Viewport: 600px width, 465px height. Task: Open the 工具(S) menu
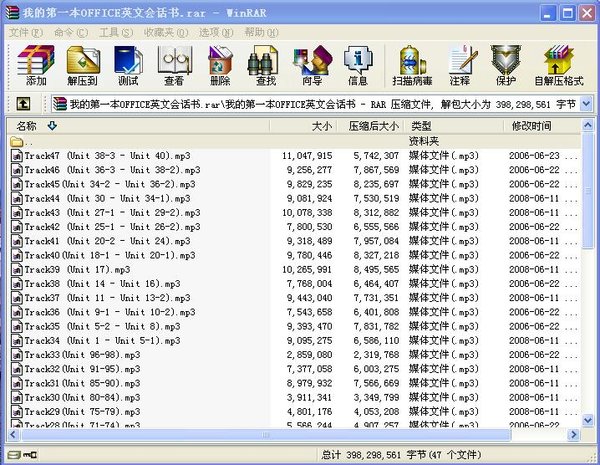pos(116,33)
